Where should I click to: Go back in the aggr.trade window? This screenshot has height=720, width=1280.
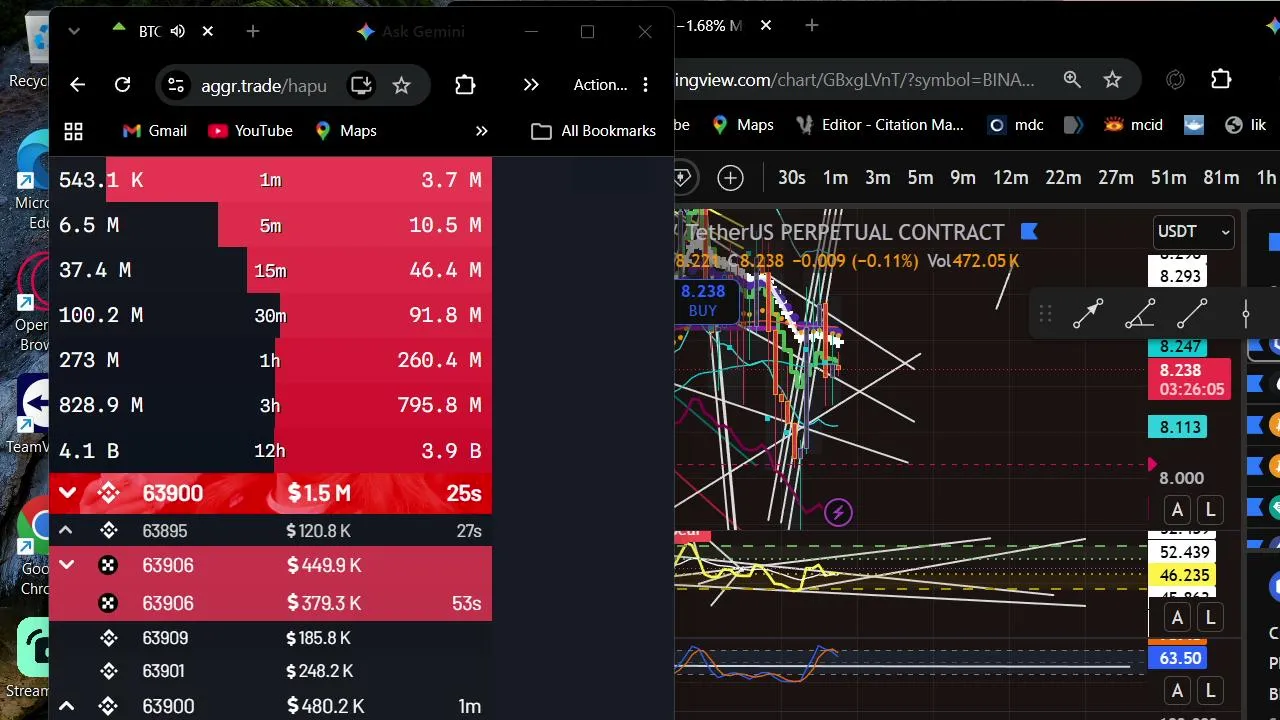(78, 85)
